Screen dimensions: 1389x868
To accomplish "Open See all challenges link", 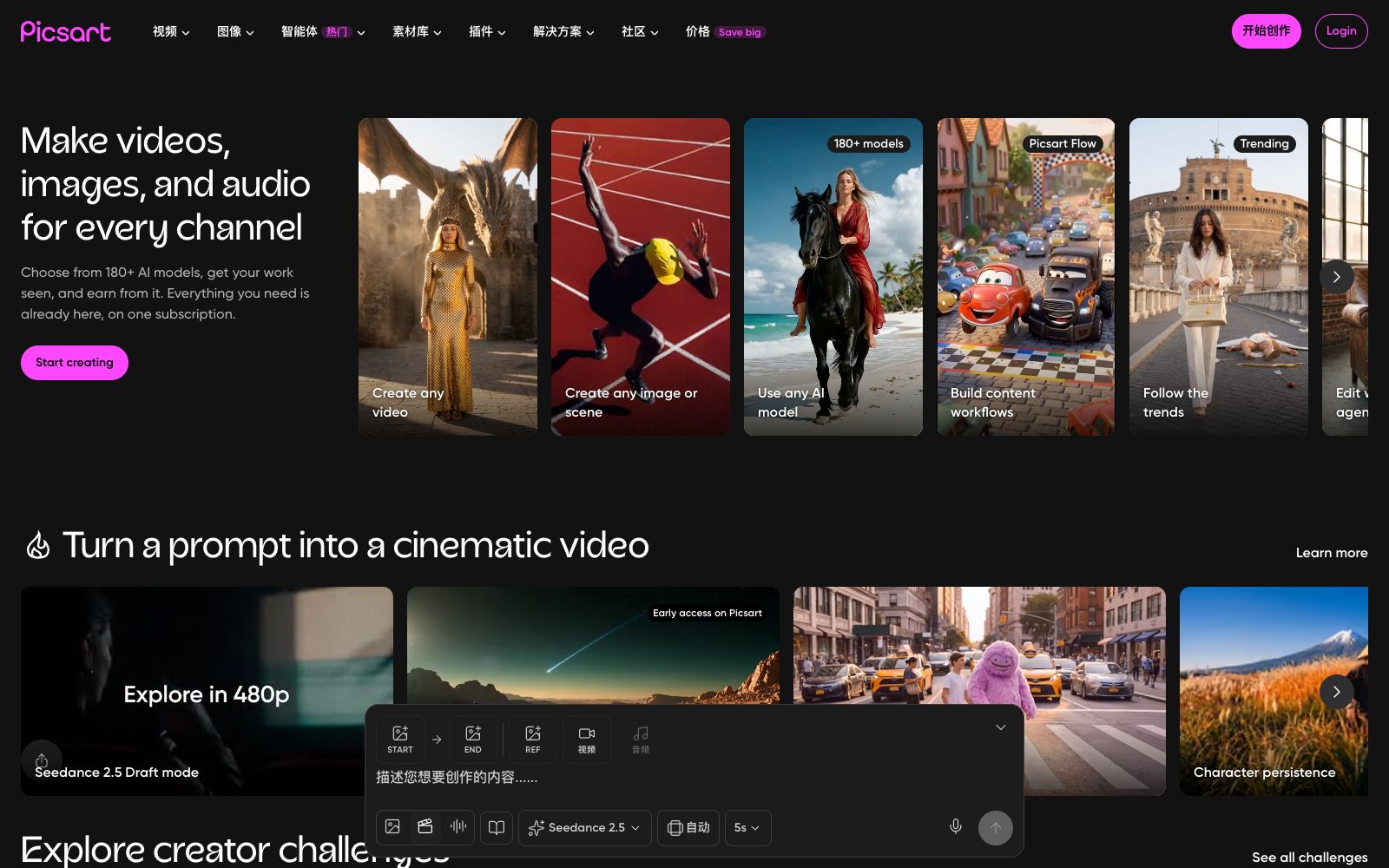I will click(x=1309, y=858).
